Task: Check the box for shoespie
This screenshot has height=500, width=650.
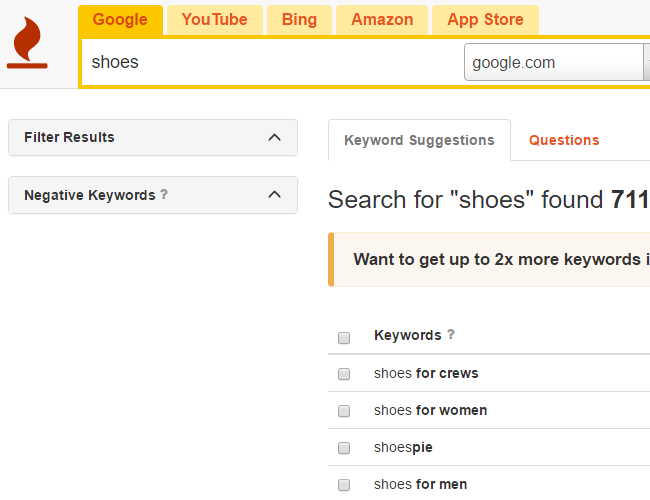Action: 344,448
